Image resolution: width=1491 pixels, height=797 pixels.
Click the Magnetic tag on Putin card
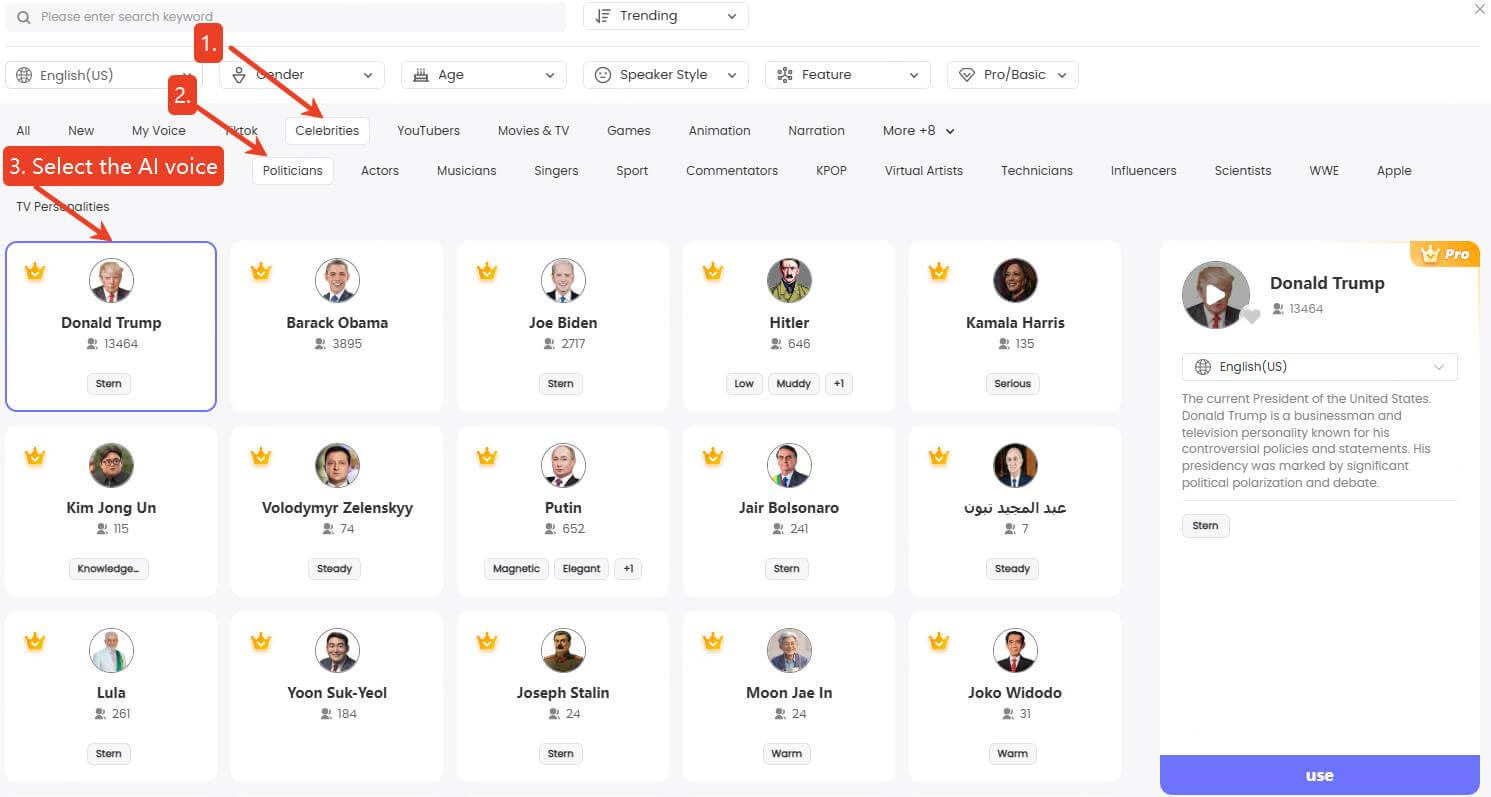point(517,569)
